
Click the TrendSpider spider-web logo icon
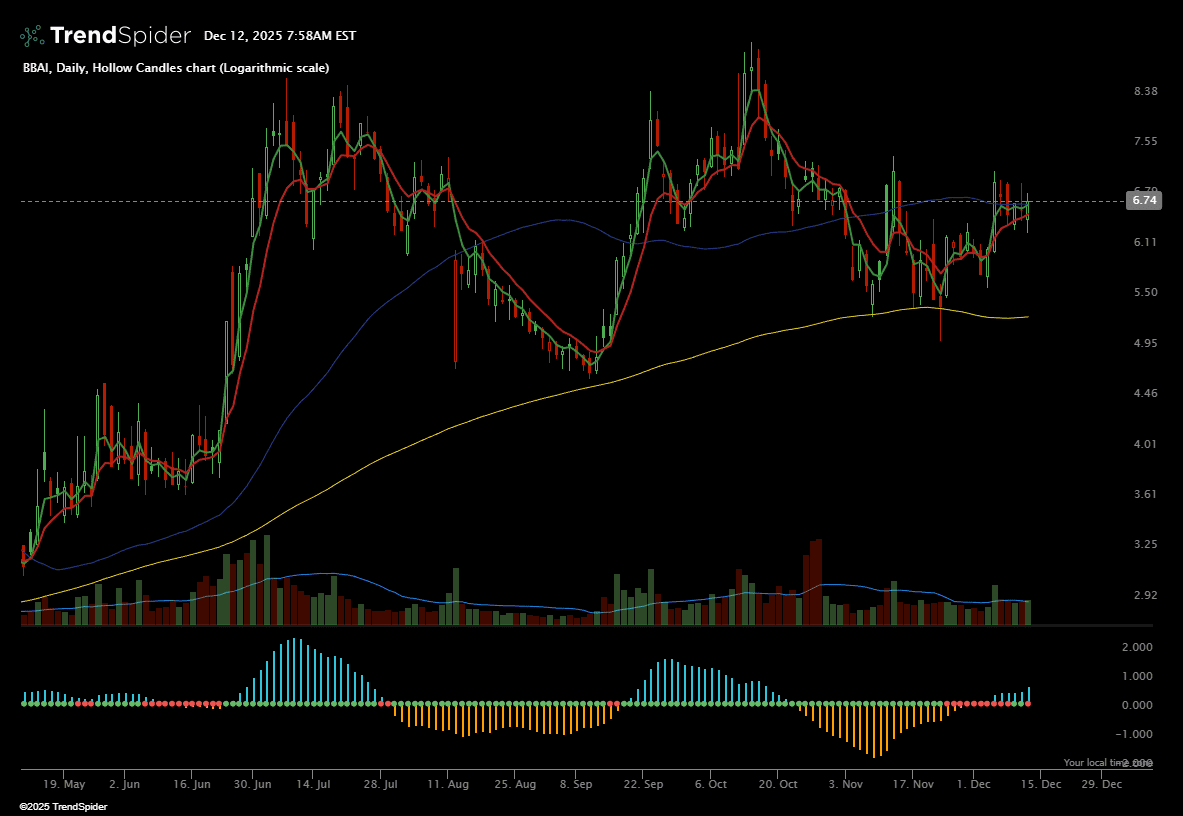[32, 36]
